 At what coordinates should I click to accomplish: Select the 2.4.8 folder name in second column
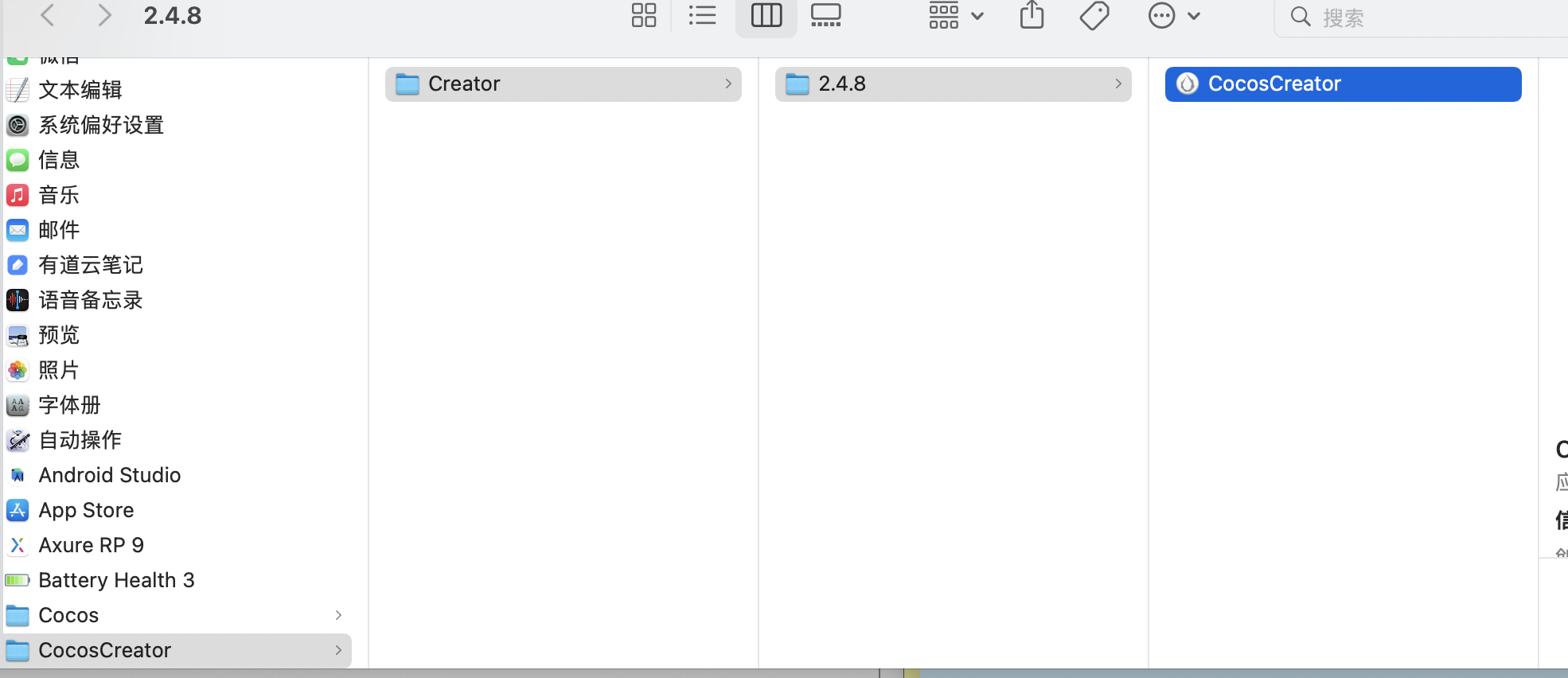point(842,84)
